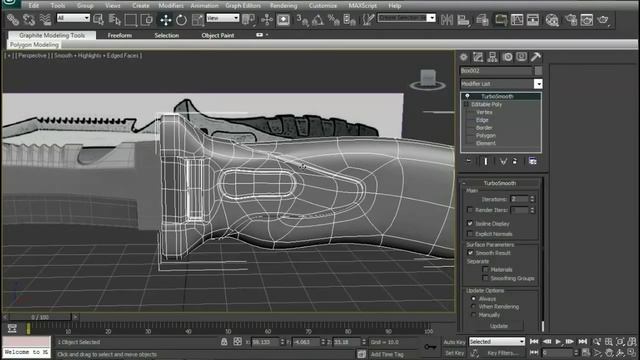
Task: Open the Modify command panel tab
Action: coord(478,57)
